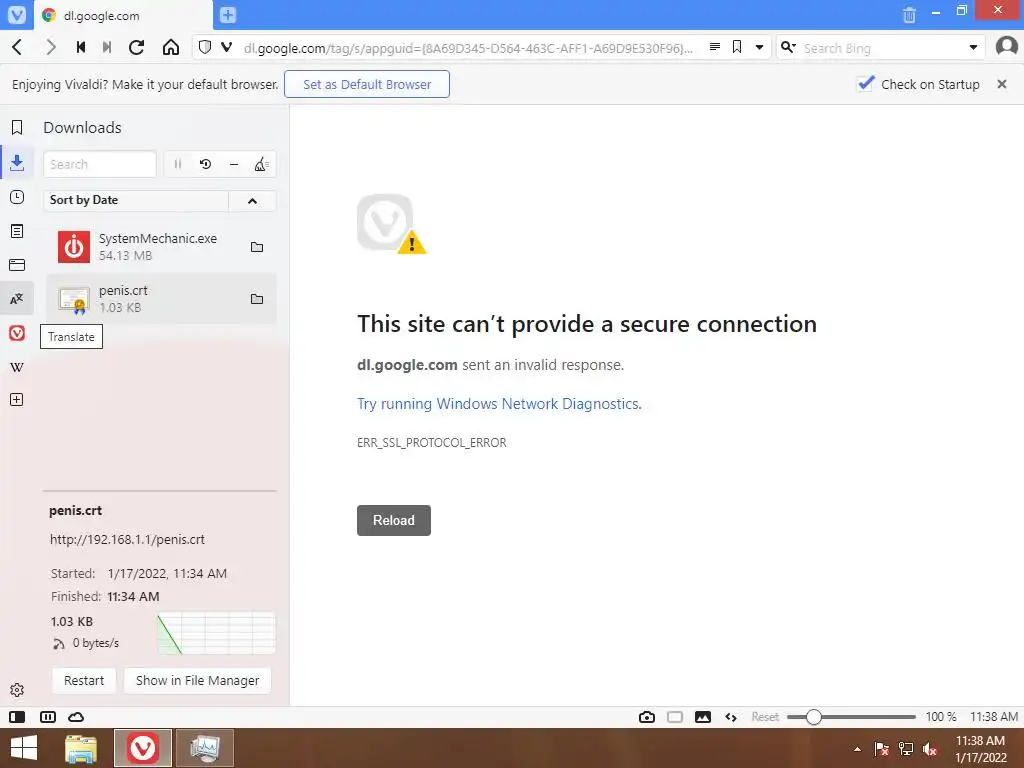Open the content blocker shield
This screenshot has height=768, width=1024.
coord(204,47)
